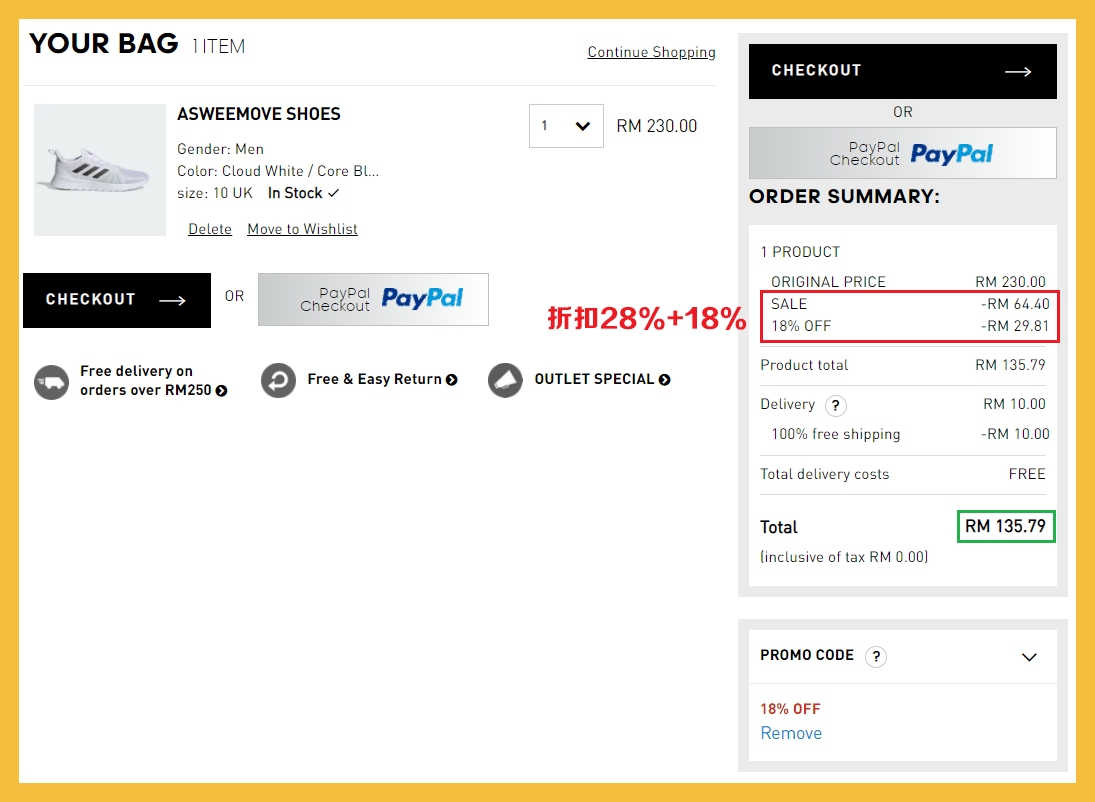Move the shoes to Wishlist

pyautogui.click(x=302, y=229)
